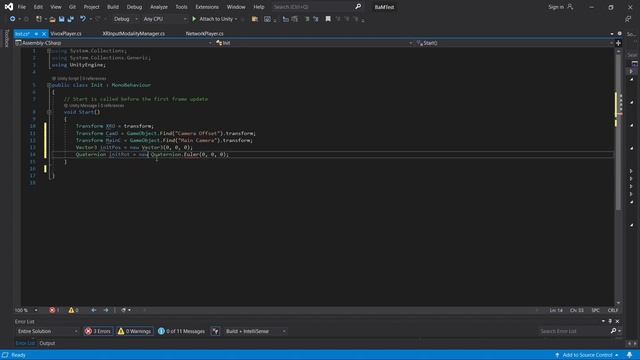The height and width of the screenshot is (360, 640).
Task: Toggle the 0 of 11 Messages filter
Action: pos(181,331)
